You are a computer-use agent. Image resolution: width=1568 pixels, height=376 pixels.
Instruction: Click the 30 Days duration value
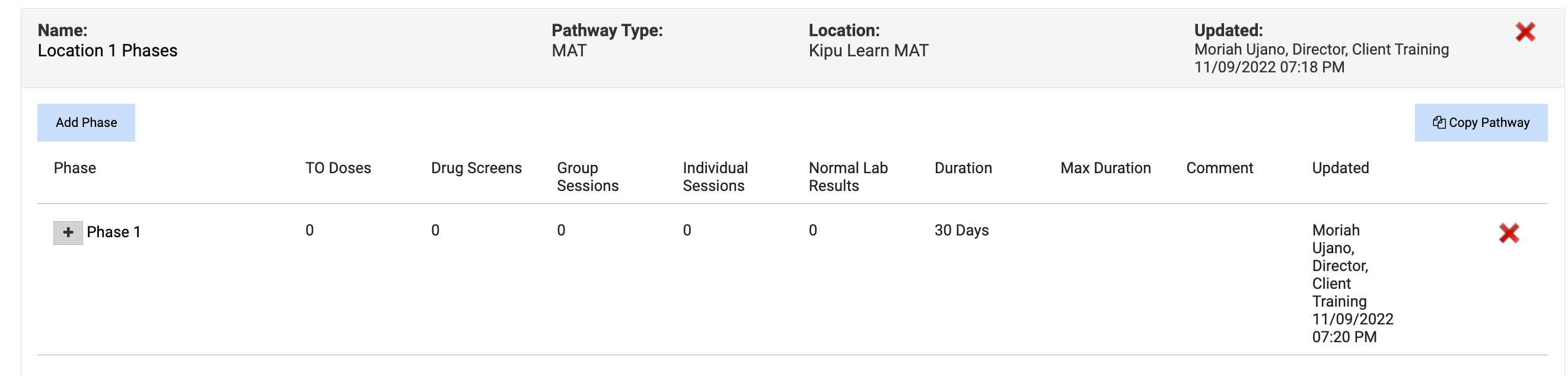click(961, 230)
